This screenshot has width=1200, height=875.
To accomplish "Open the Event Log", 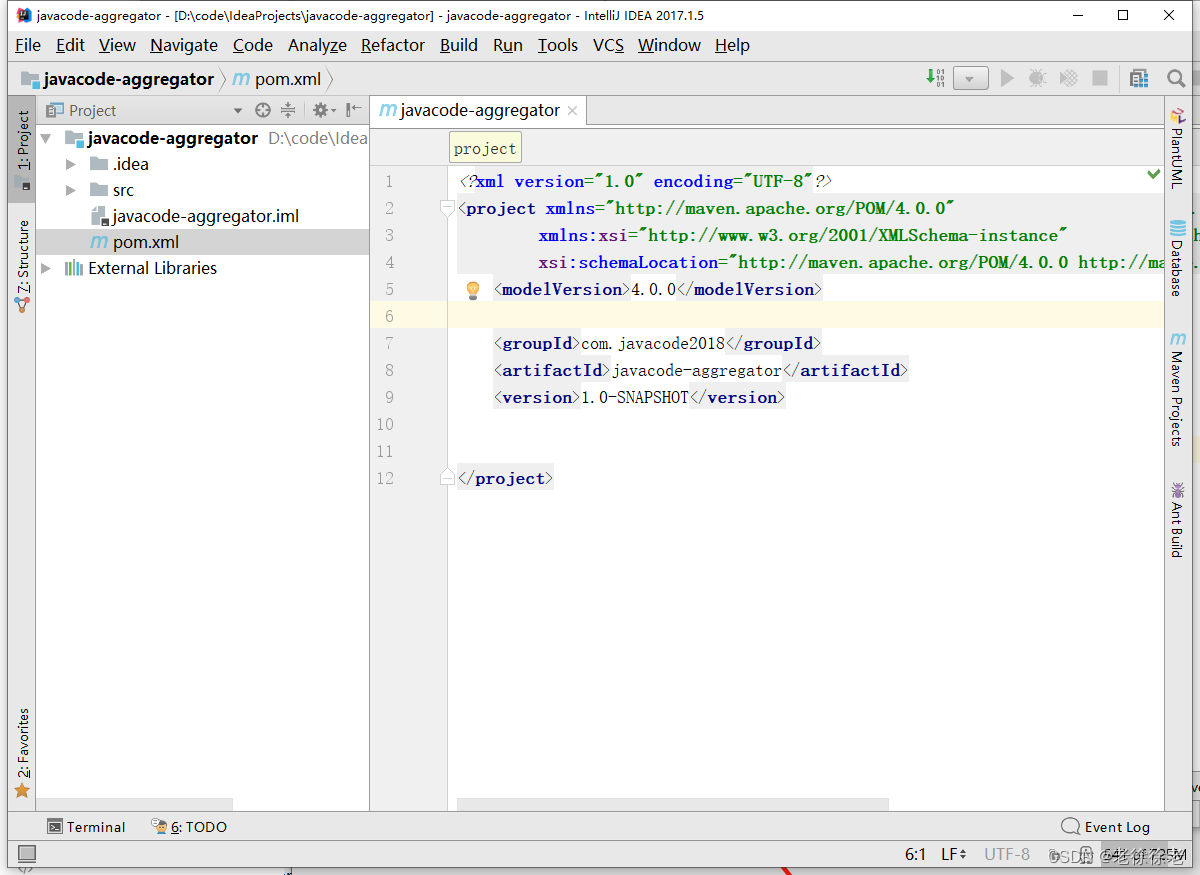I will tap(1106, 827).
